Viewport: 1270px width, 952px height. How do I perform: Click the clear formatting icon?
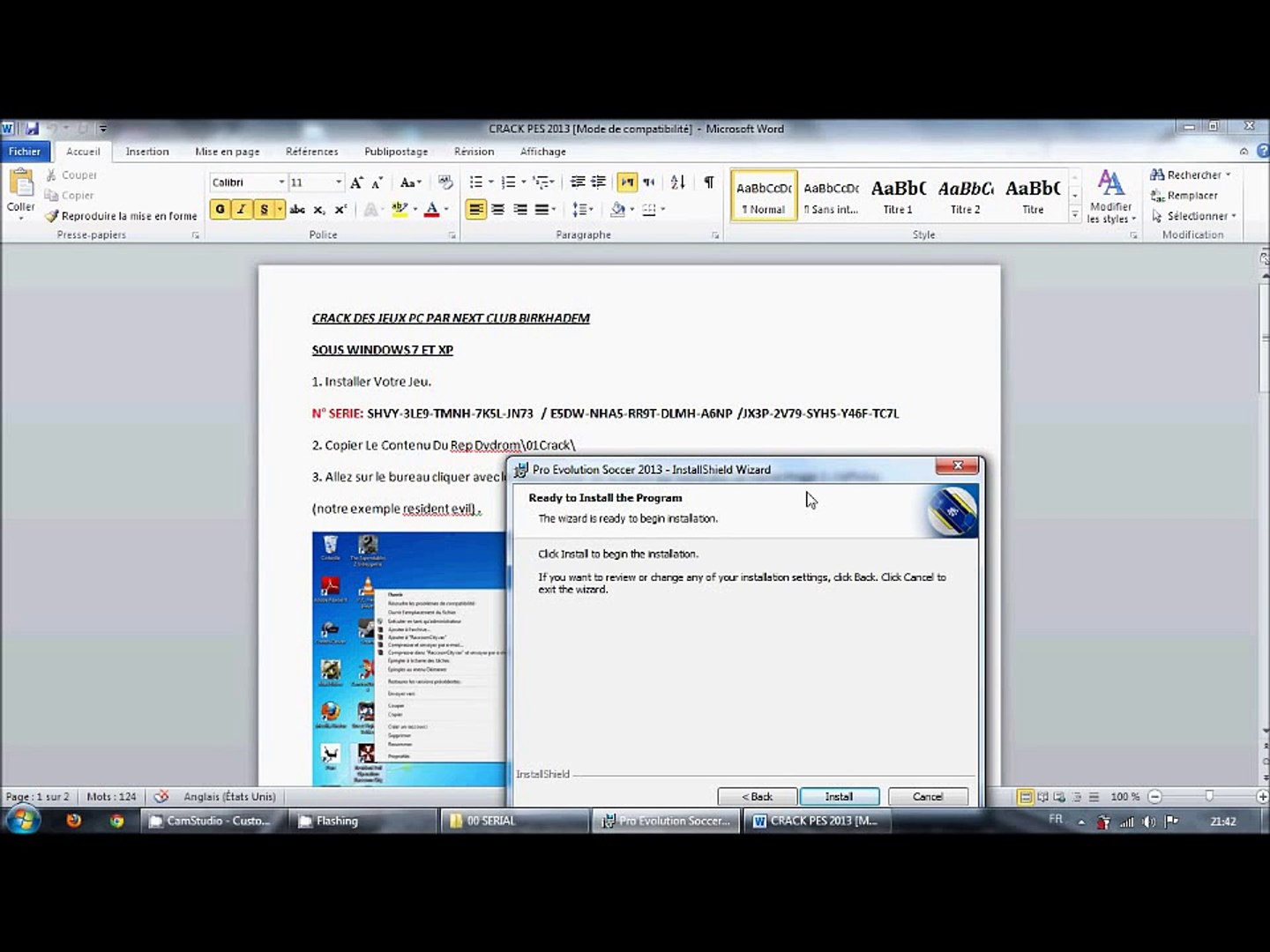click(x=445, y=182)
